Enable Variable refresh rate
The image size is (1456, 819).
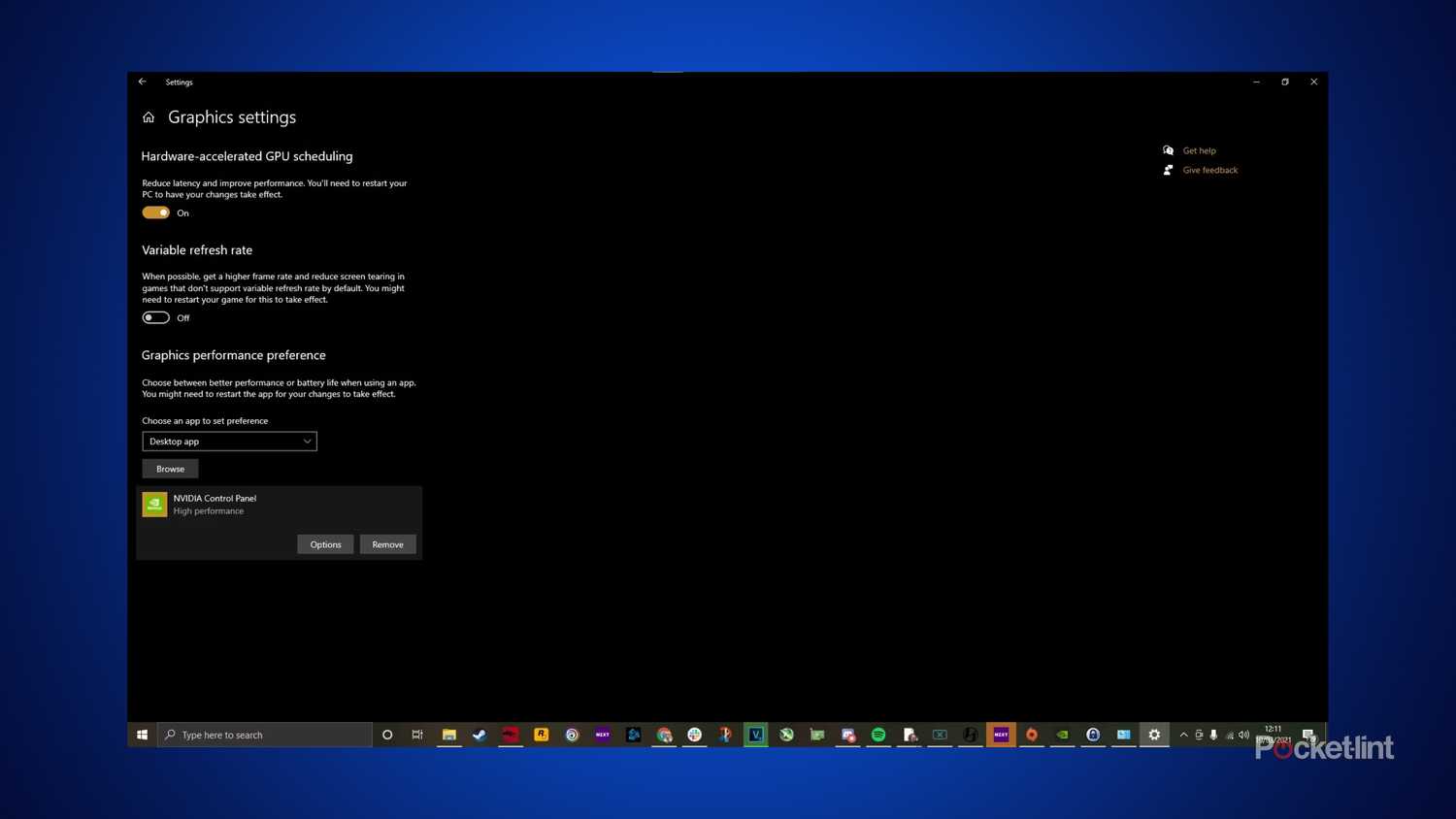155,317
